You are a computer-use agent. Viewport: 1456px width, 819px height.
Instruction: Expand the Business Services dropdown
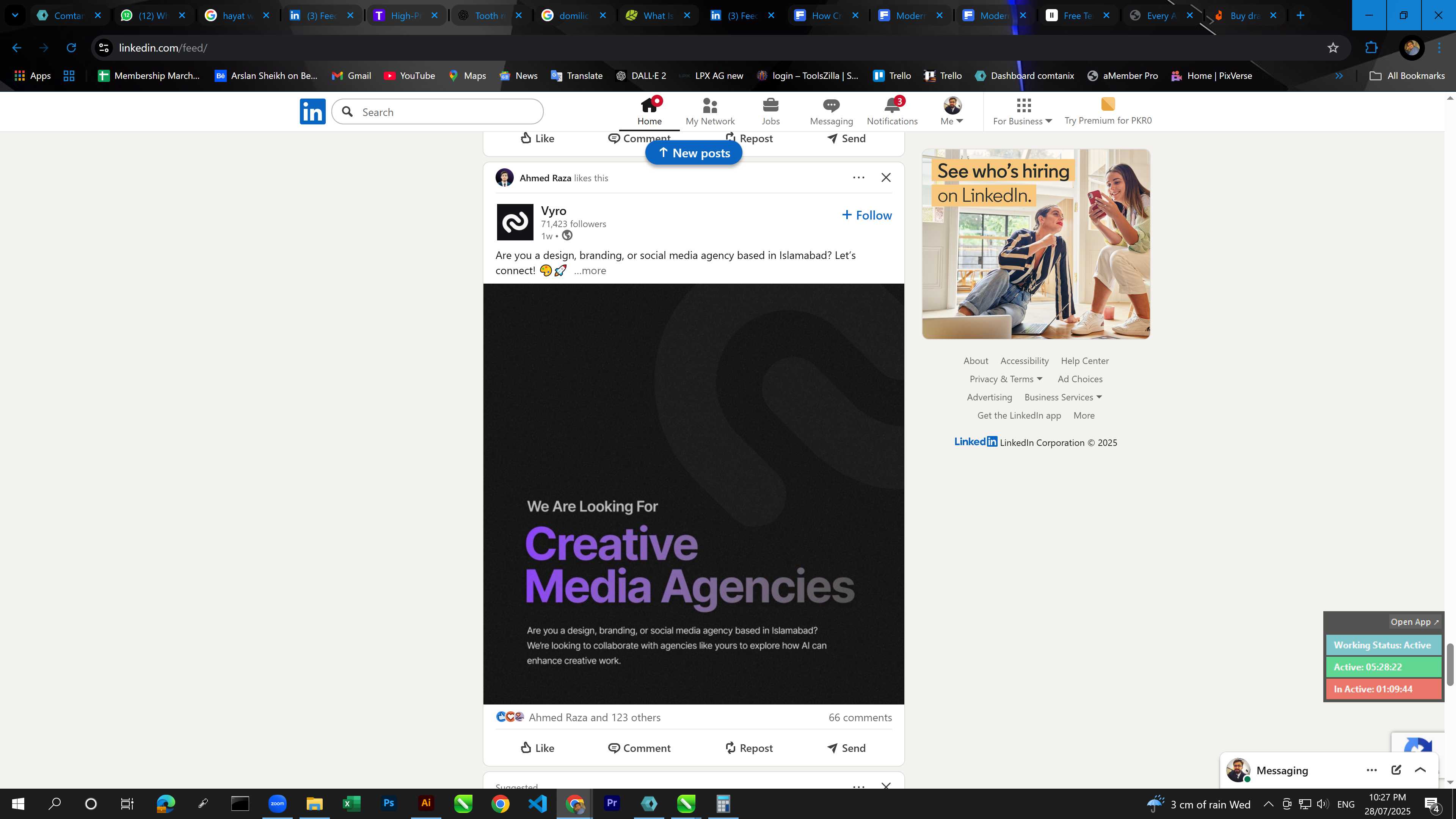pyautogui.click(x=1062, y=397)
